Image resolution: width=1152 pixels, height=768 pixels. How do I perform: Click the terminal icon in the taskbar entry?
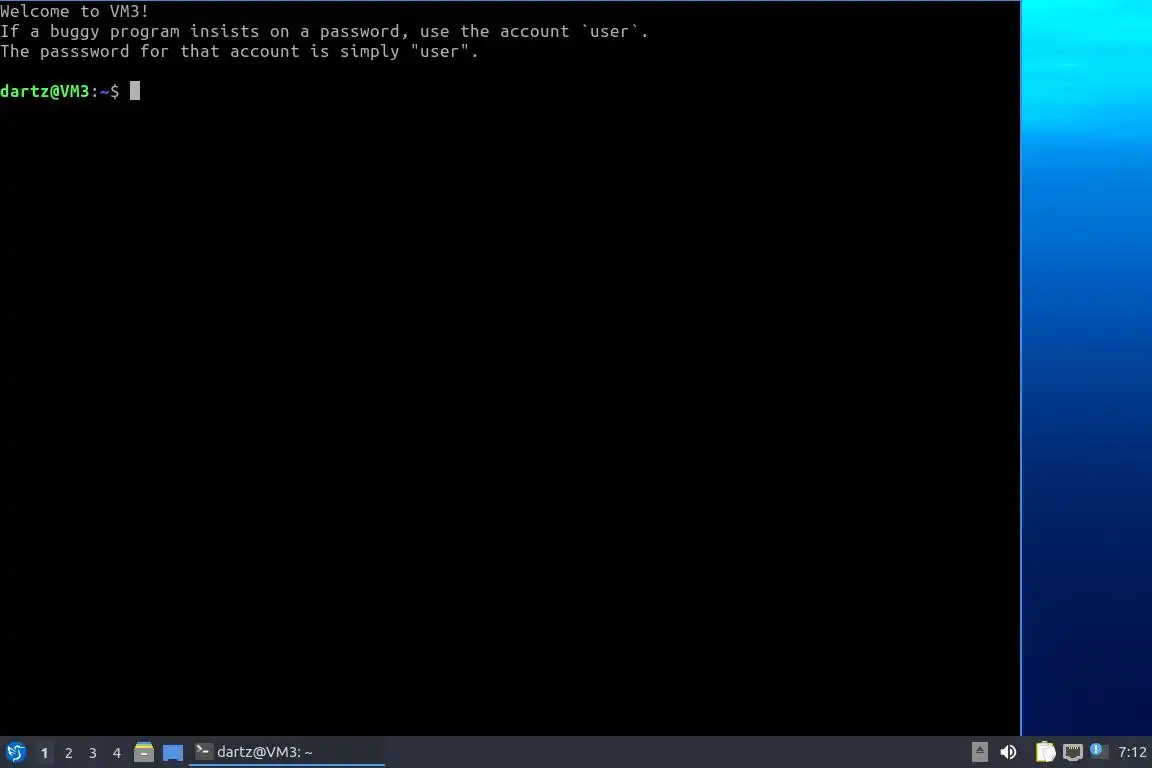203,750
